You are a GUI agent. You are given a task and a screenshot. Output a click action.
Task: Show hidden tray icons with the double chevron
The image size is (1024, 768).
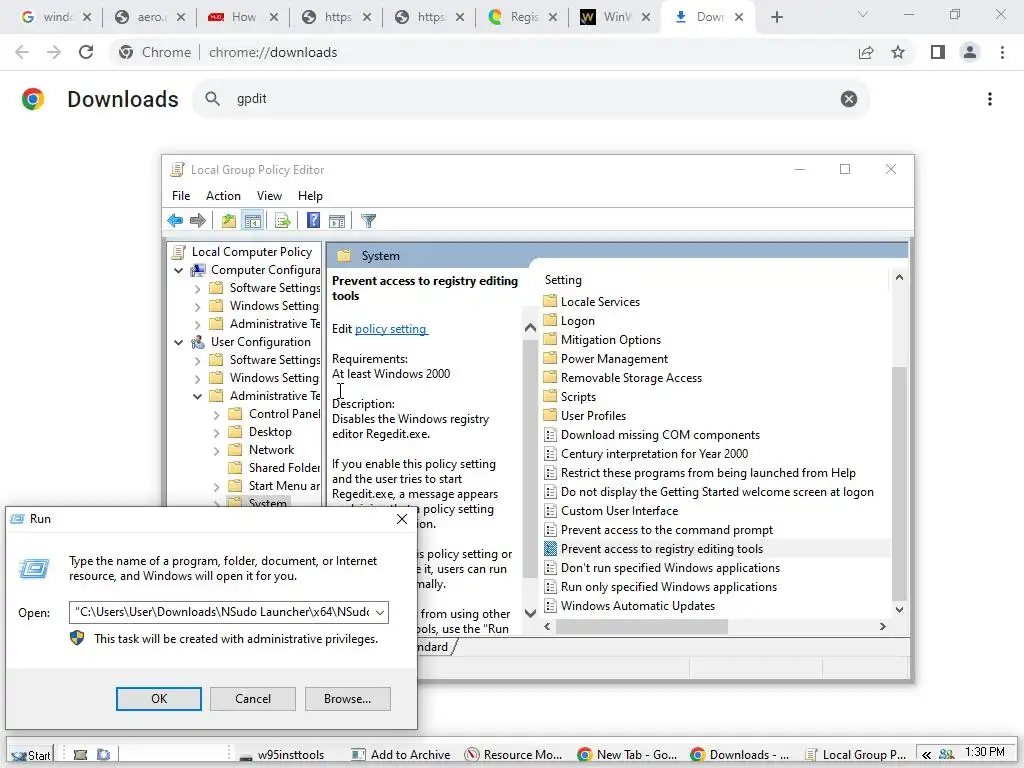click(926, 755)
